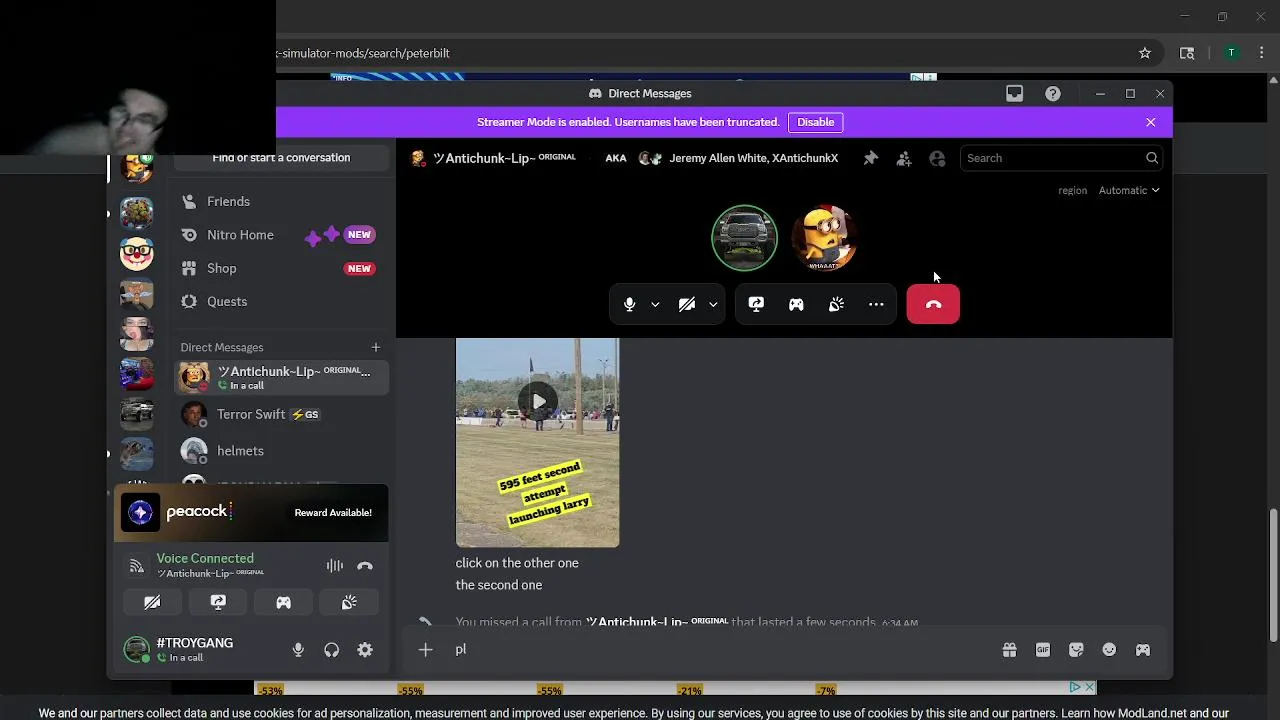The width and height of the screenshot is (1280, 720).
Task: Open browser profile T avatar
Action: [1232, 53]
